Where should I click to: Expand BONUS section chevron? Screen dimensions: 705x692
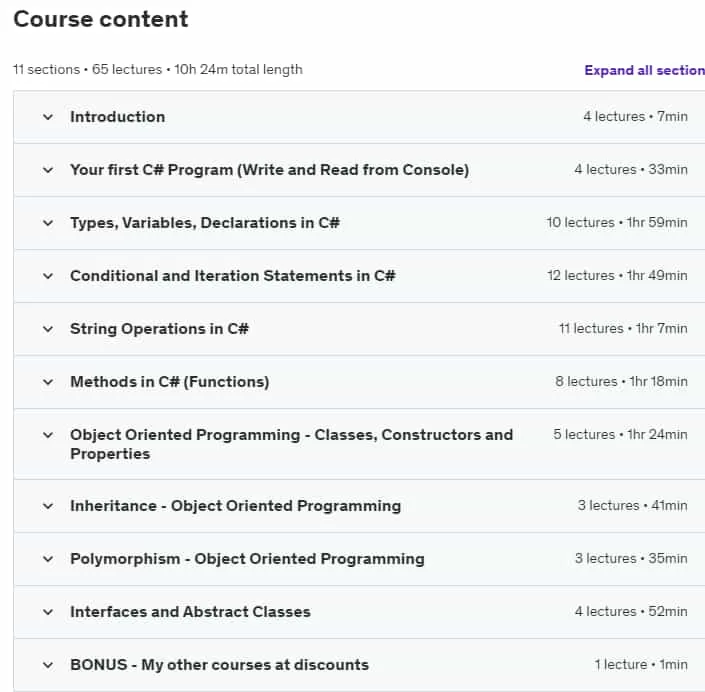click(x=48, y=665)
